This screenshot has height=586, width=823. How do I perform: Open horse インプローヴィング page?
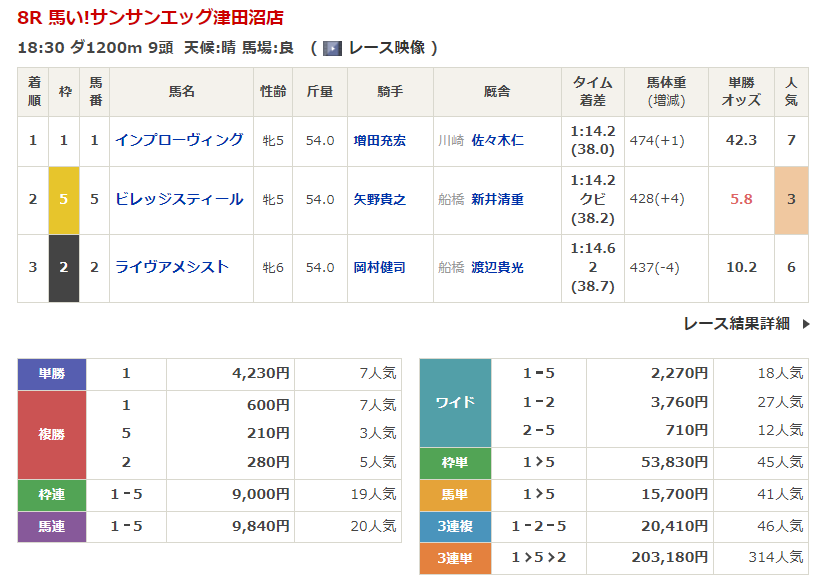(x=179, y=140)
